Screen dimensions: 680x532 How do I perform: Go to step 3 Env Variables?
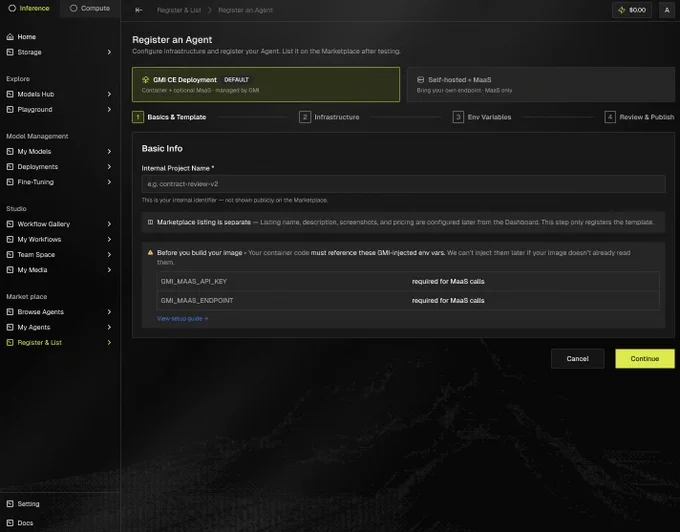point(482,117)
